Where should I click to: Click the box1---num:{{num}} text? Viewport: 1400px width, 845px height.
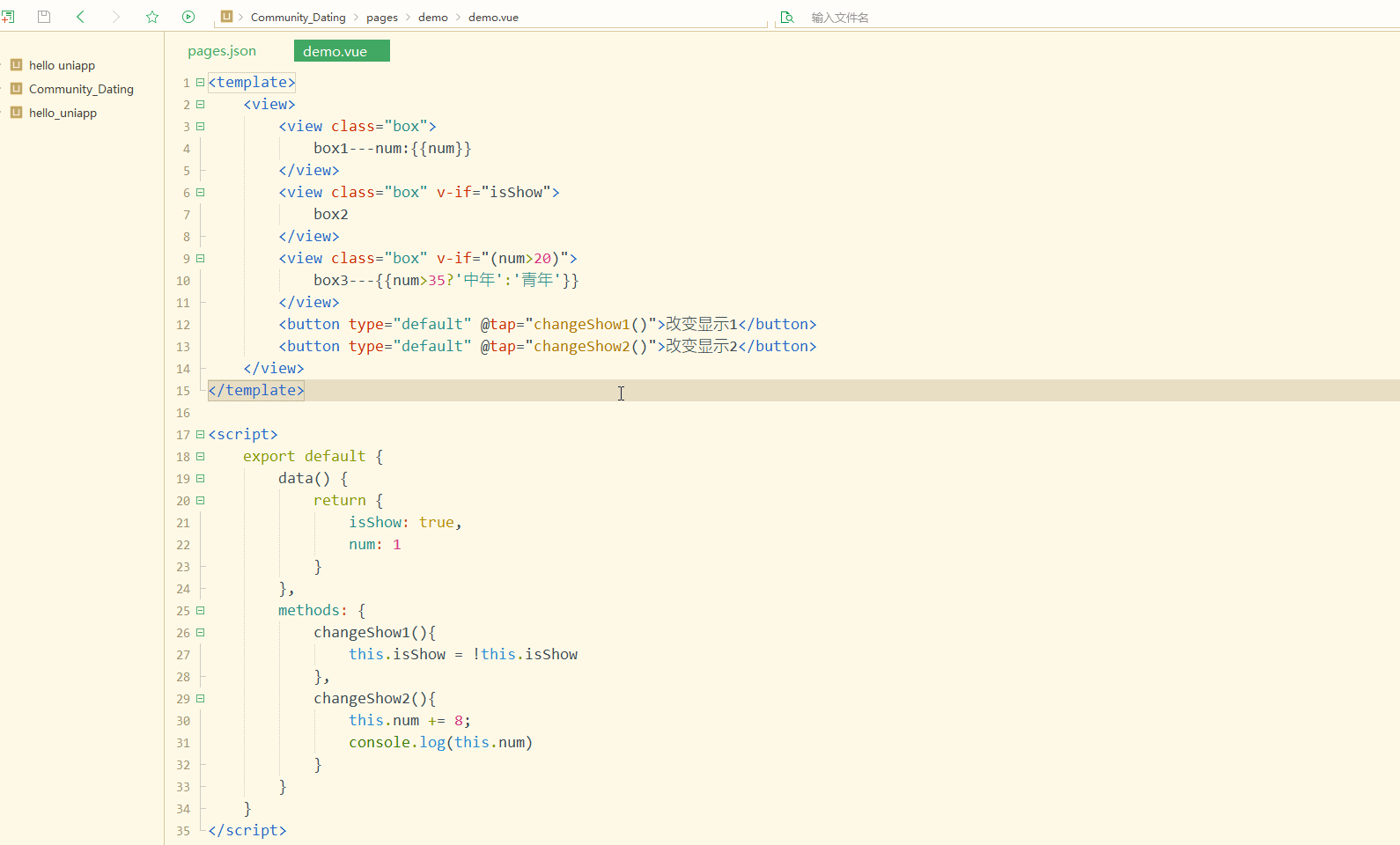click(393, 148)
